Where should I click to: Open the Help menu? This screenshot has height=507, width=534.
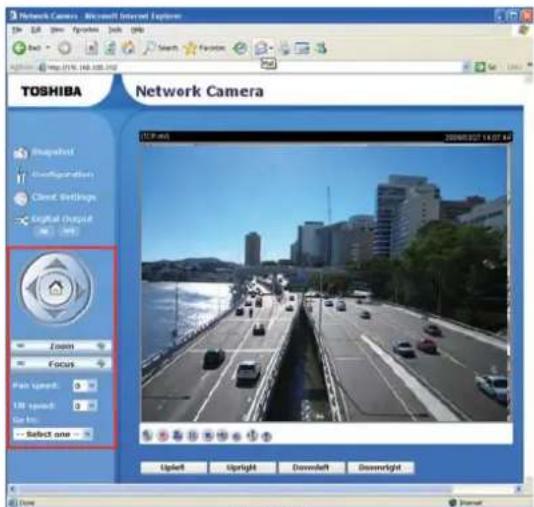(138, 30)
